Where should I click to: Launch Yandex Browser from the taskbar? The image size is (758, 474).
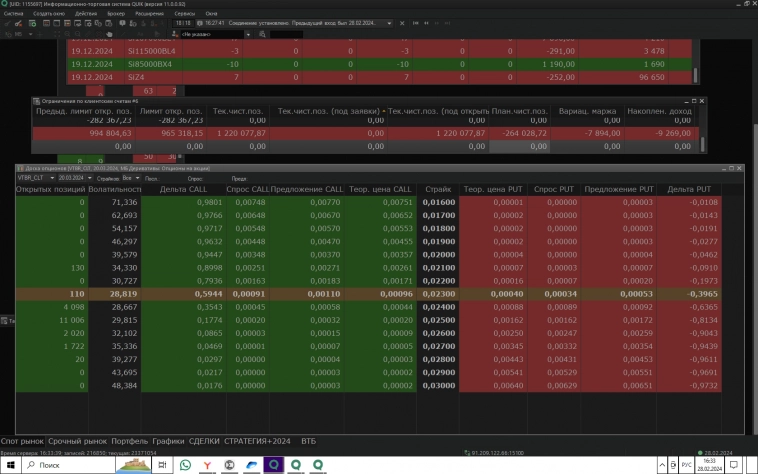207,465
